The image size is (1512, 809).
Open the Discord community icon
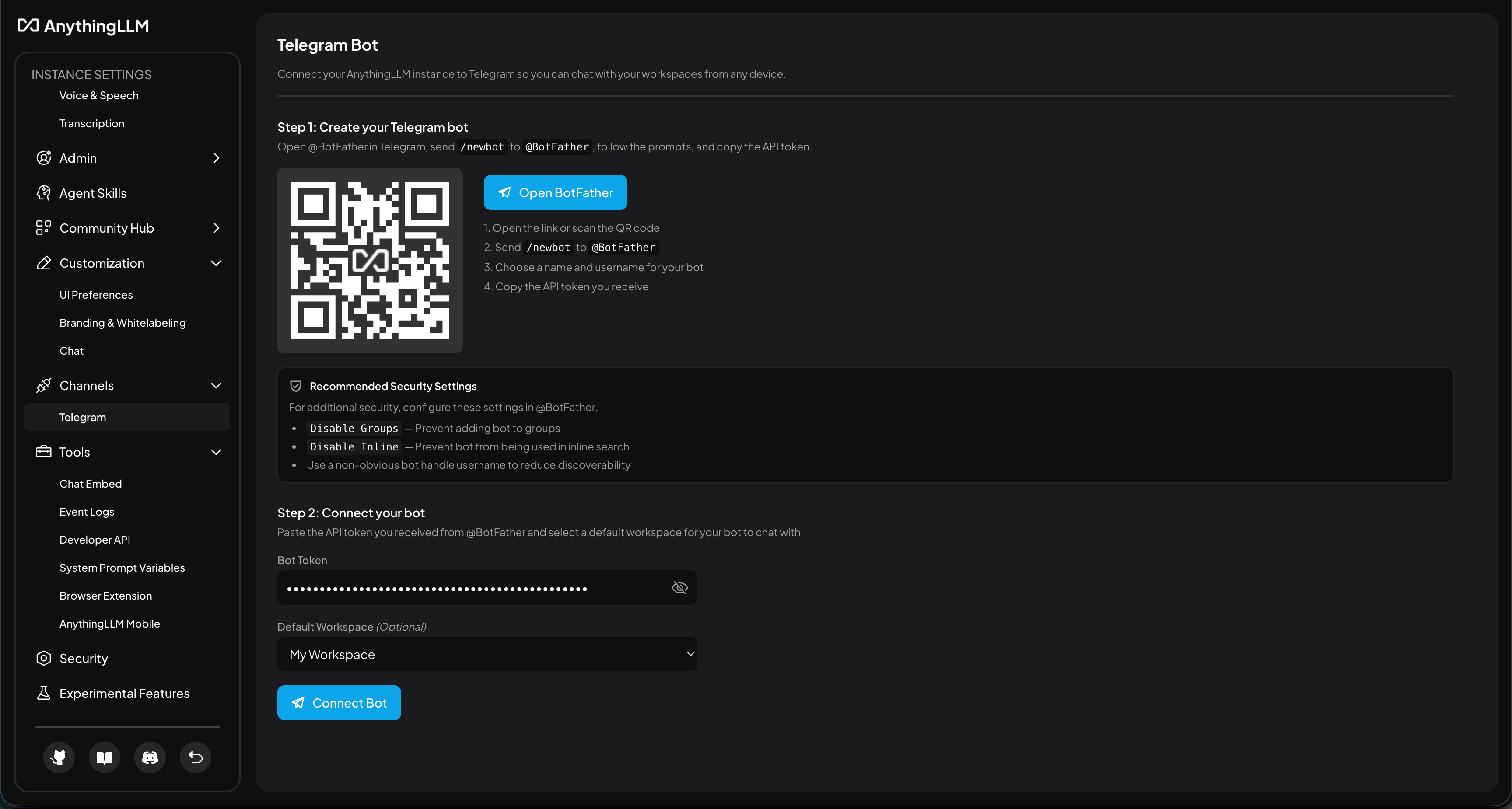tap(150, 757)
